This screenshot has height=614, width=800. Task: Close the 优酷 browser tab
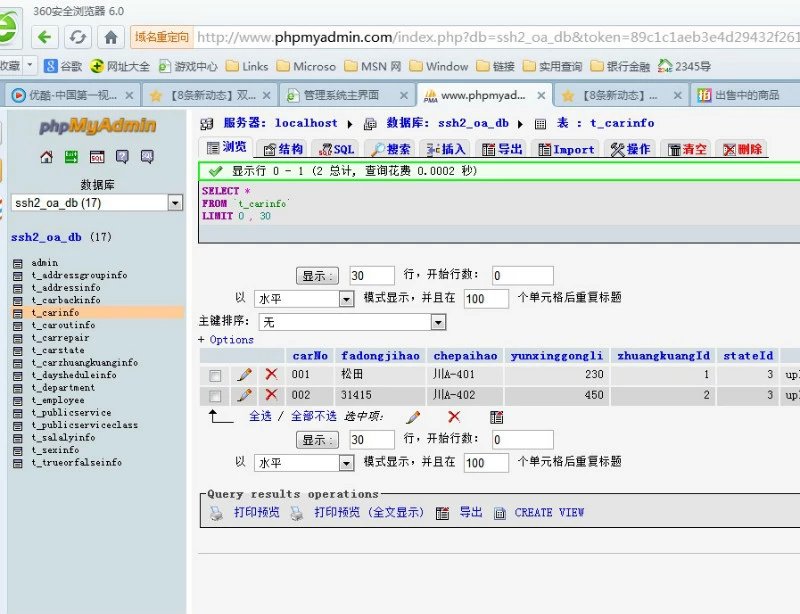coord(129,95)
